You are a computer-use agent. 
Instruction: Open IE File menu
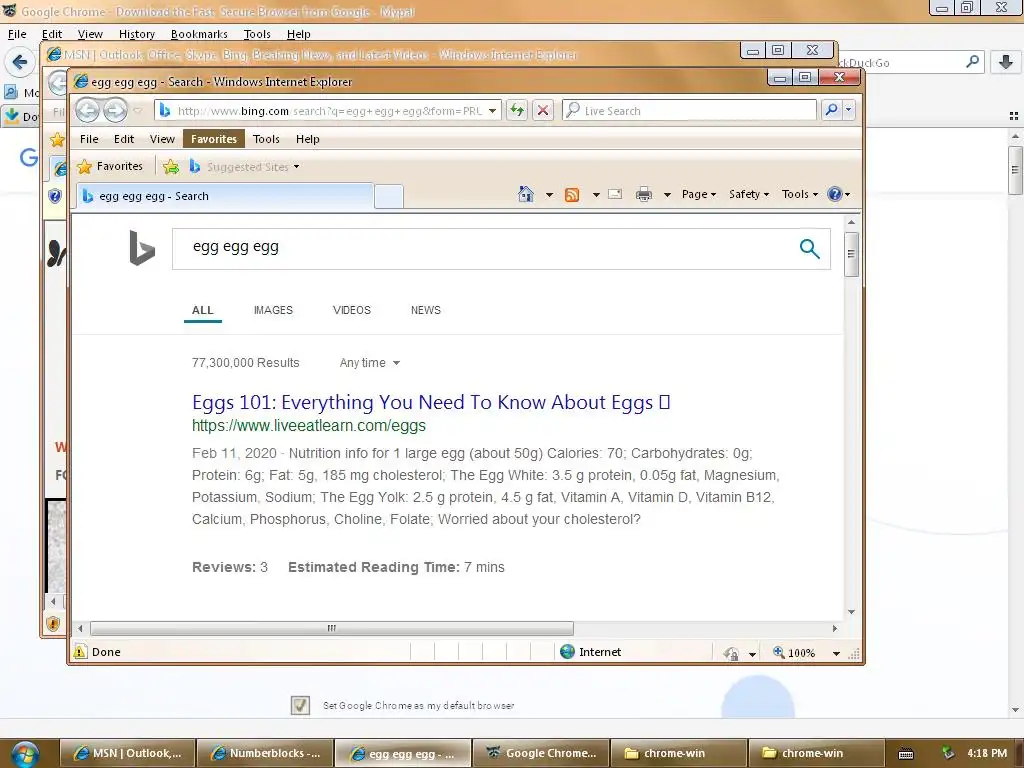tap(89, 139)
